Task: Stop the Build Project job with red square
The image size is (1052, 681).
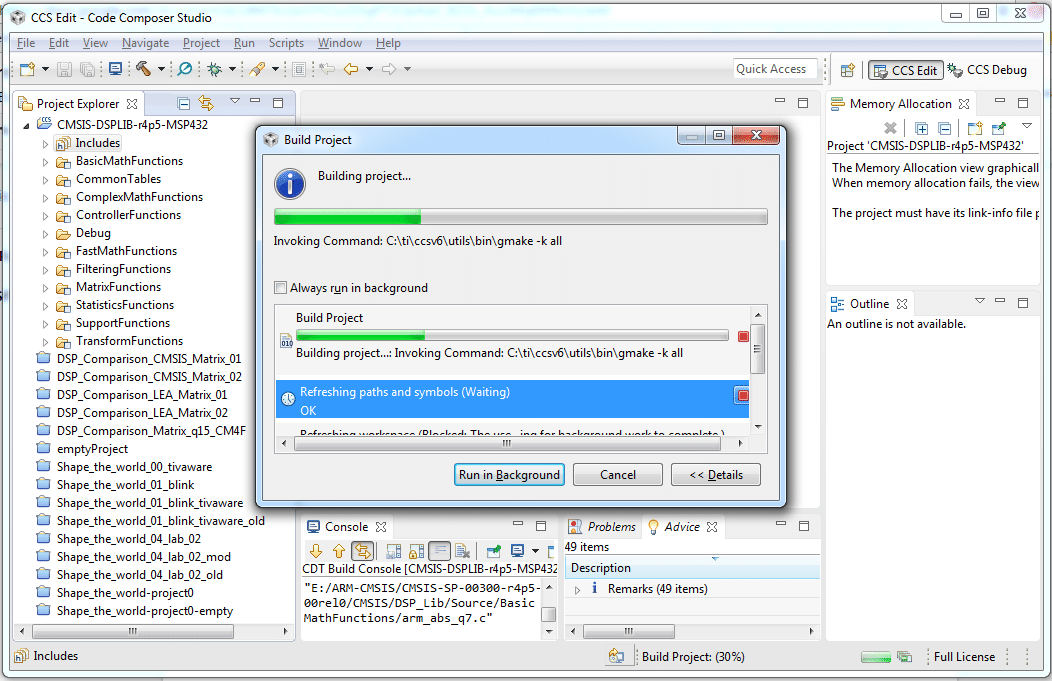Action: point(743,337)
